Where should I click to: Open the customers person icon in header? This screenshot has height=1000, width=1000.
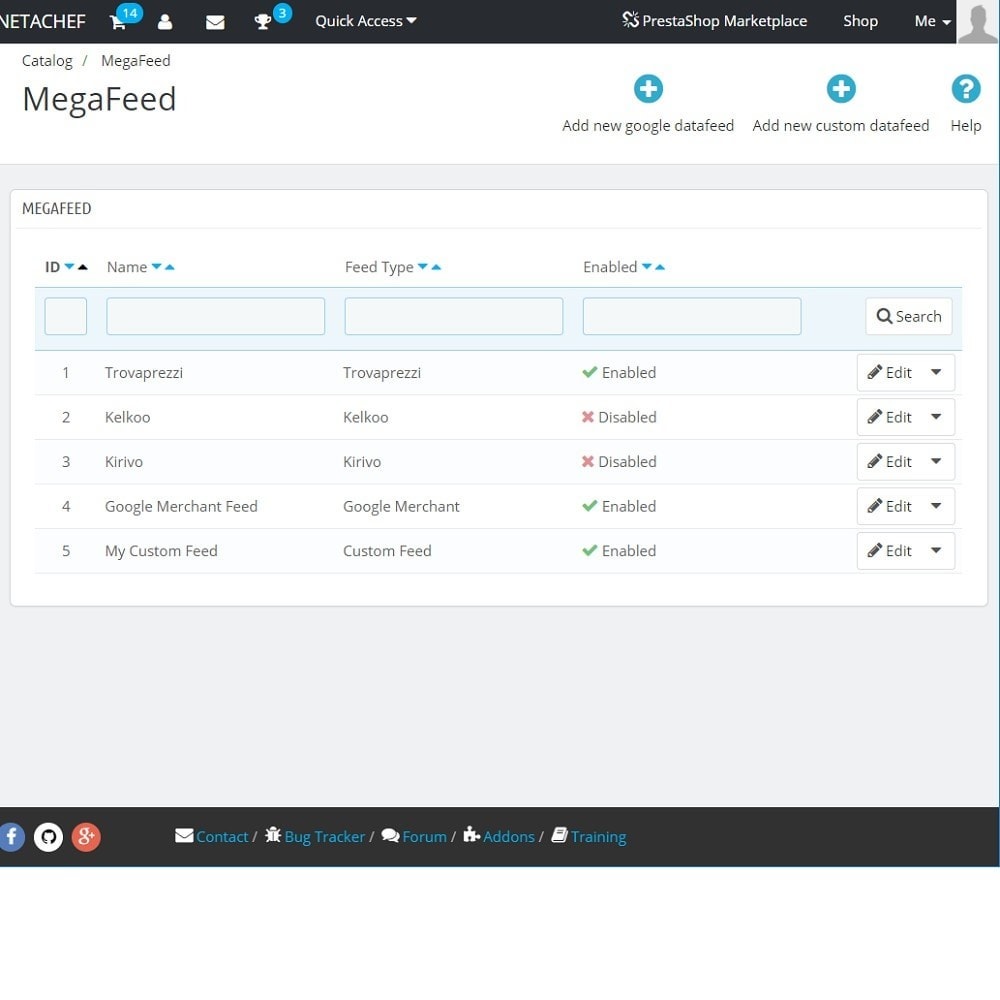point(165,22)
